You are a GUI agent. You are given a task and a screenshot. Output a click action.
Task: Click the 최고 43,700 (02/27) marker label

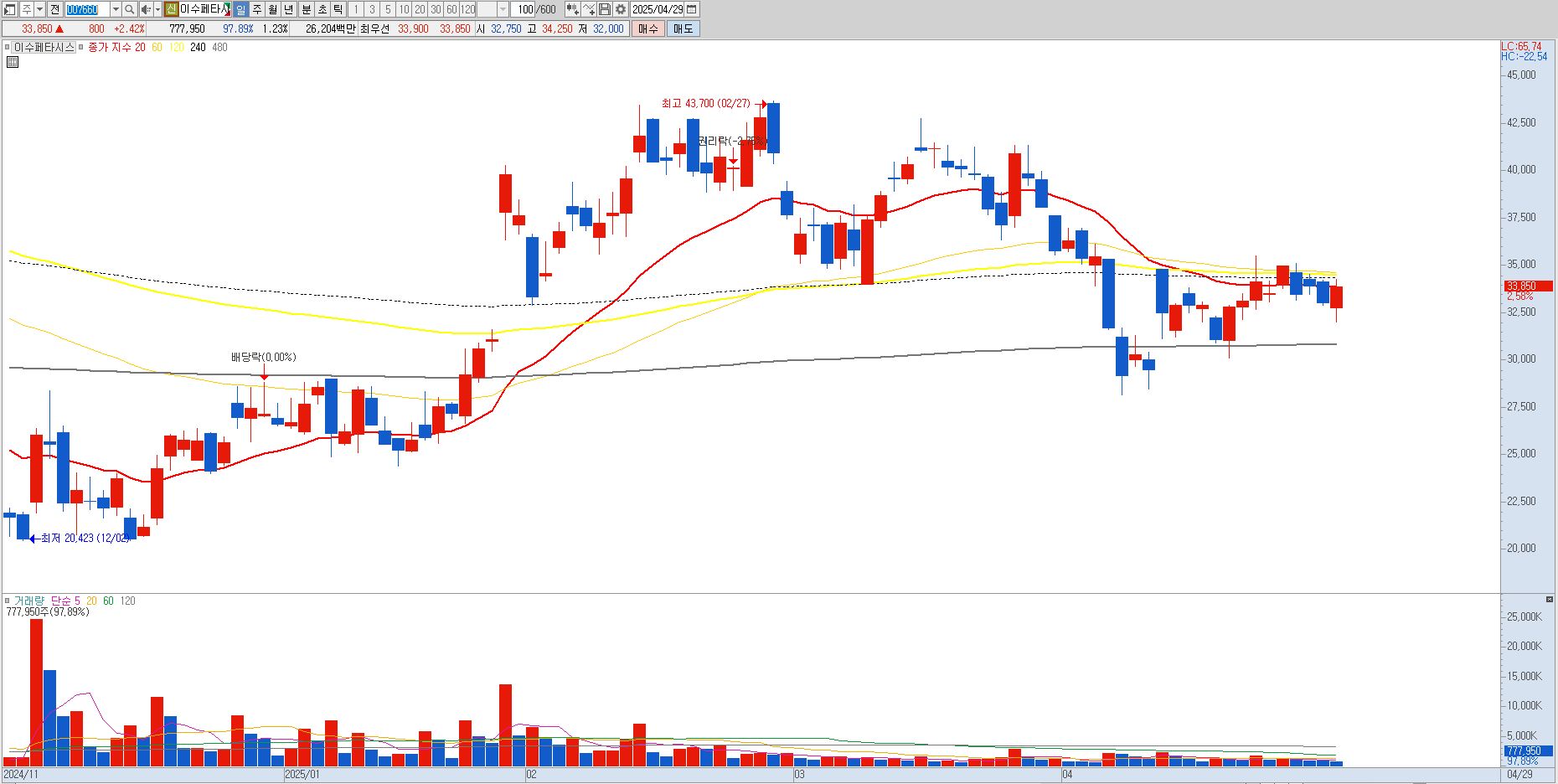pos(705,103)
